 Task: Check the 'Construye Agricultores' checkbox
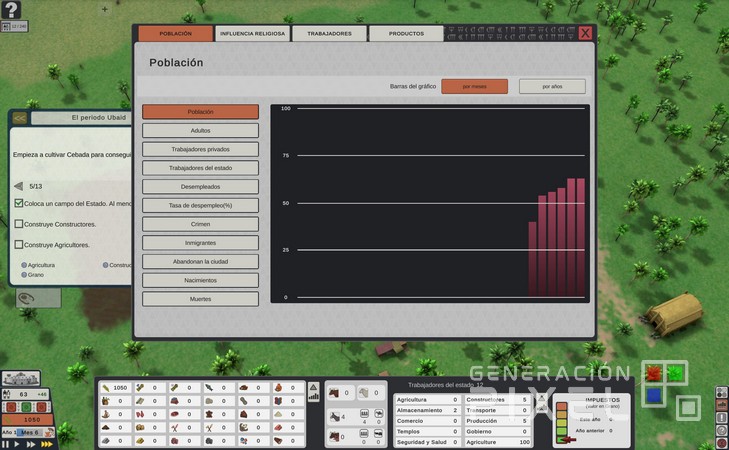(x=19, y=245)
